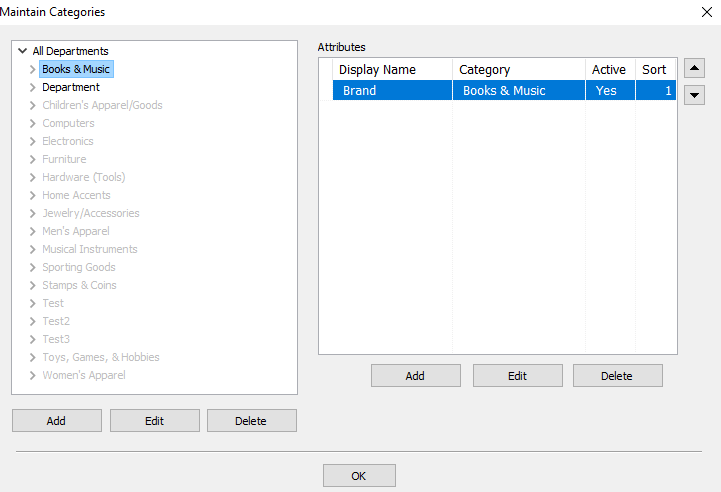
Task: Select Women's Apparel category
Action: [84, 375]
